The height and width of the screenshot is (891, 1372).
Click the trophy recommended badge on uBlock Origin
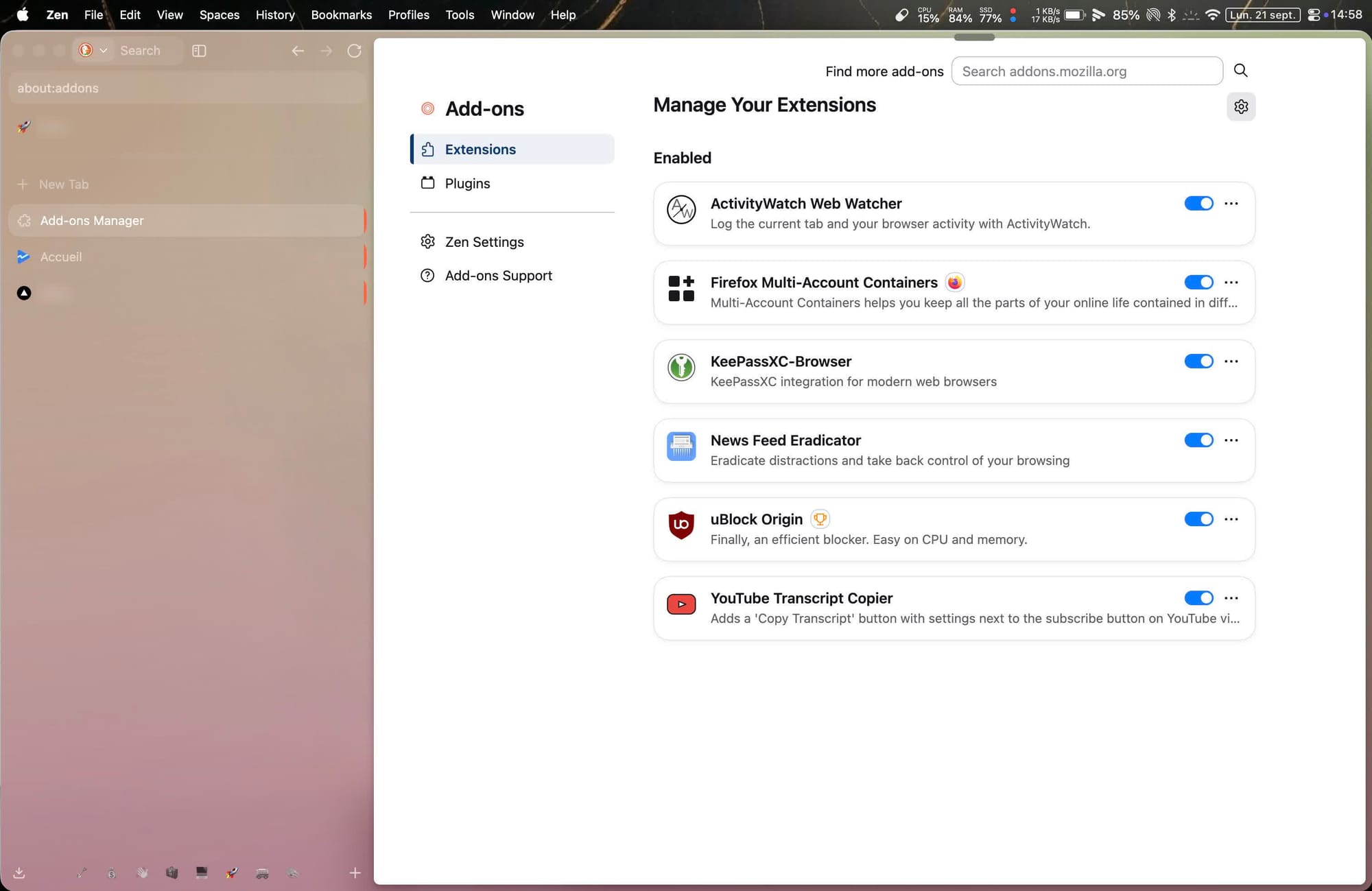pos(820,519)
